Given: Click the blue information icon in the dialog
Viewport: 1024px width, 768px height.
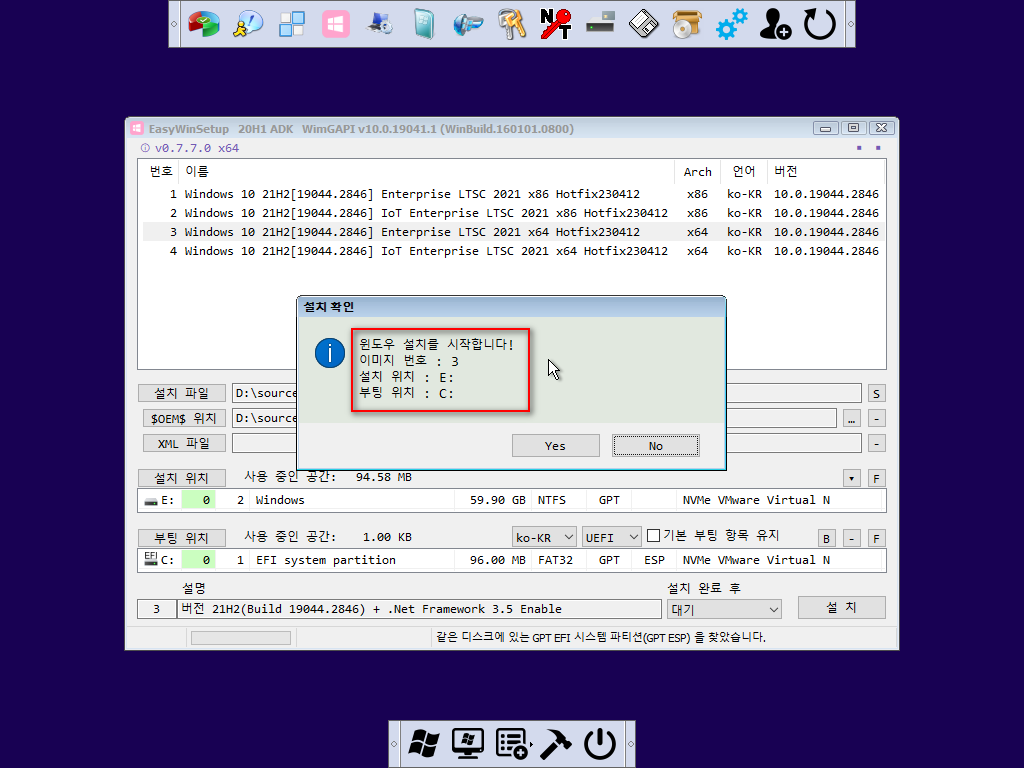Looking at the screenshot, I should tap(330, 353).
